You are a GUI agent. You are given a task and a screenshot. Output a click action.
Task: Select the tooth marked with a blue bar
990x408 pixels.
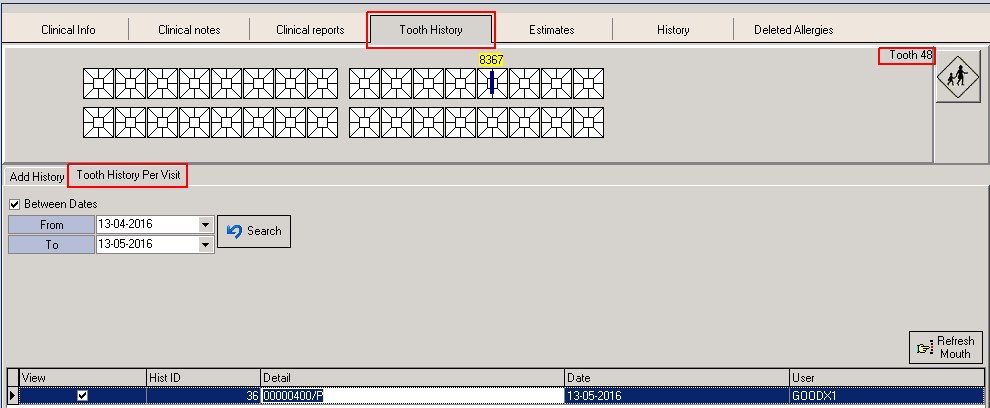click(x=492, y=83)
